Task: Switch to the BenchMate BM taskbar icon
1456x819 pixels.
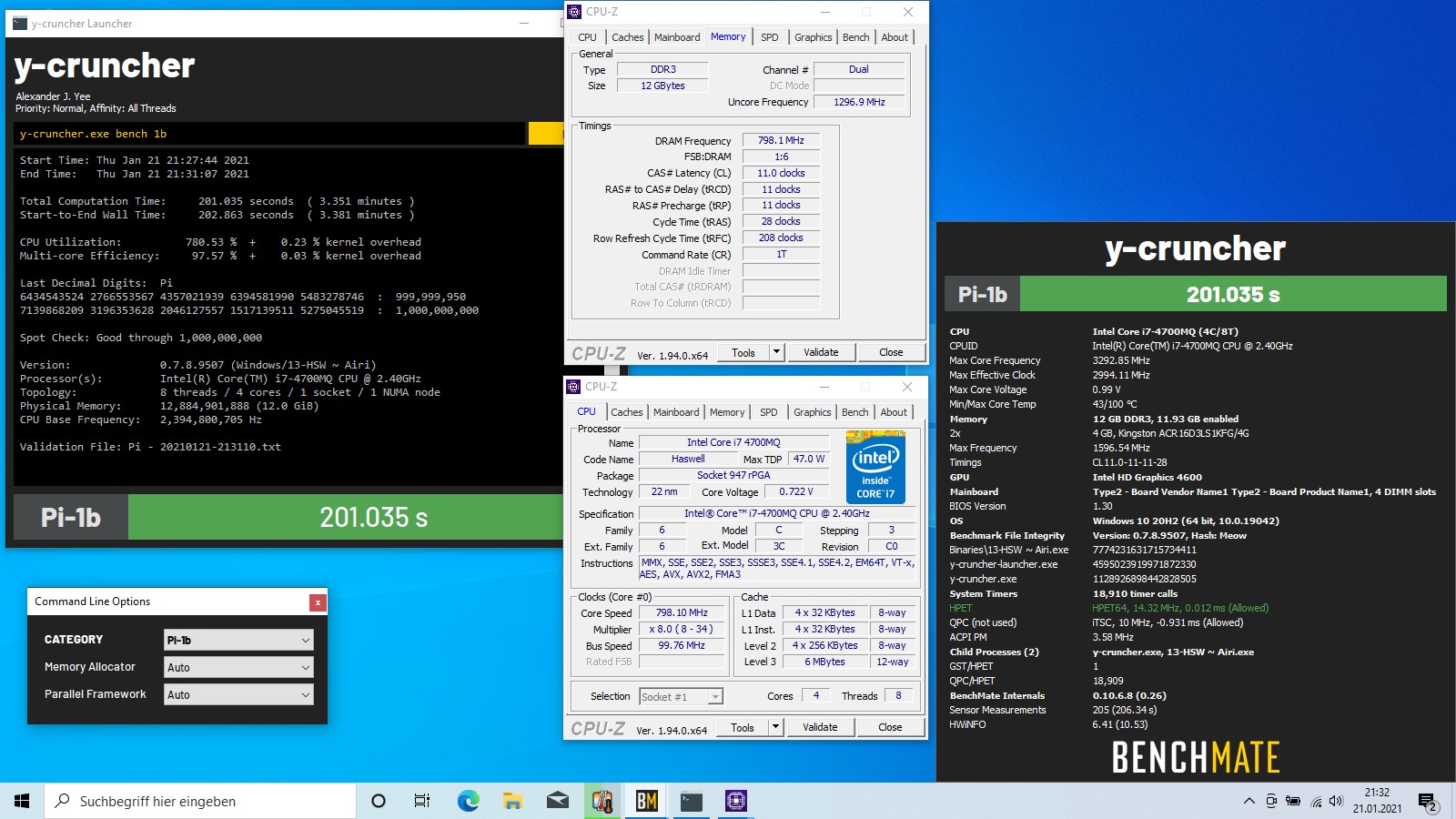Action: [x=646, y=801]
